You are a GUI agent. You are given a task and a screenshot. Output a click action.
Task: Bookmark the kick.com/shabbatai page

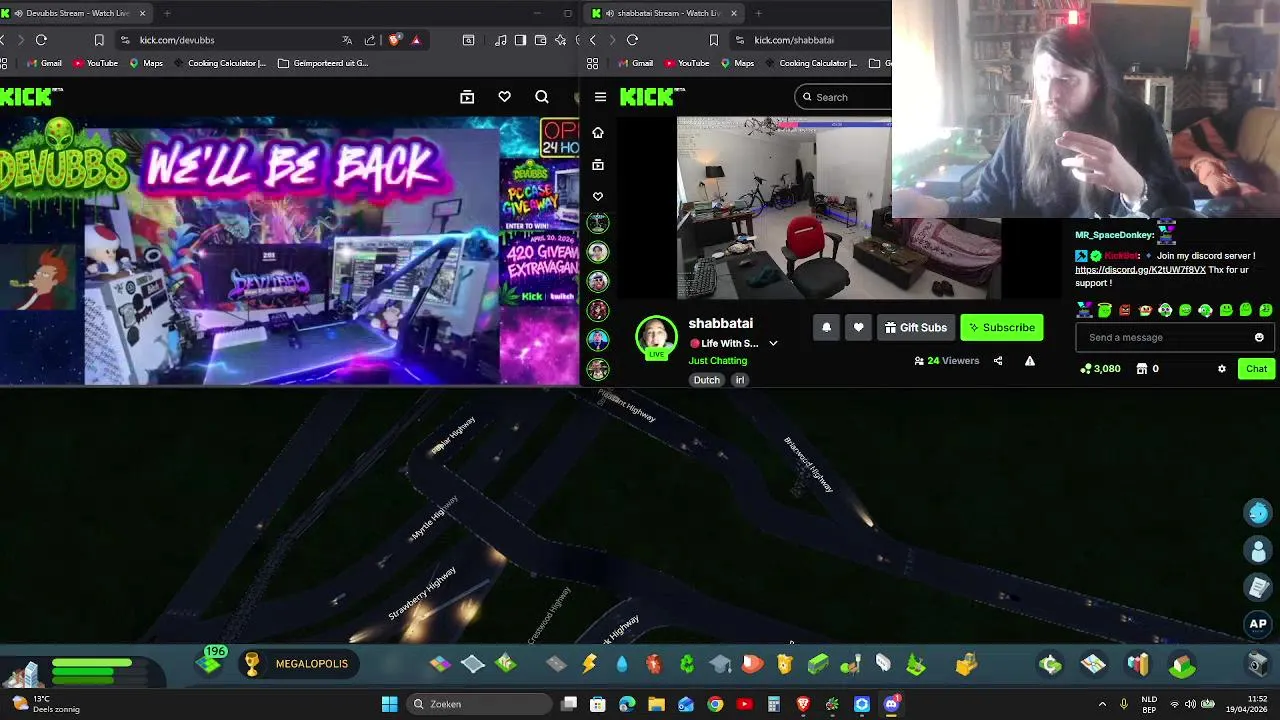point(713,40)
